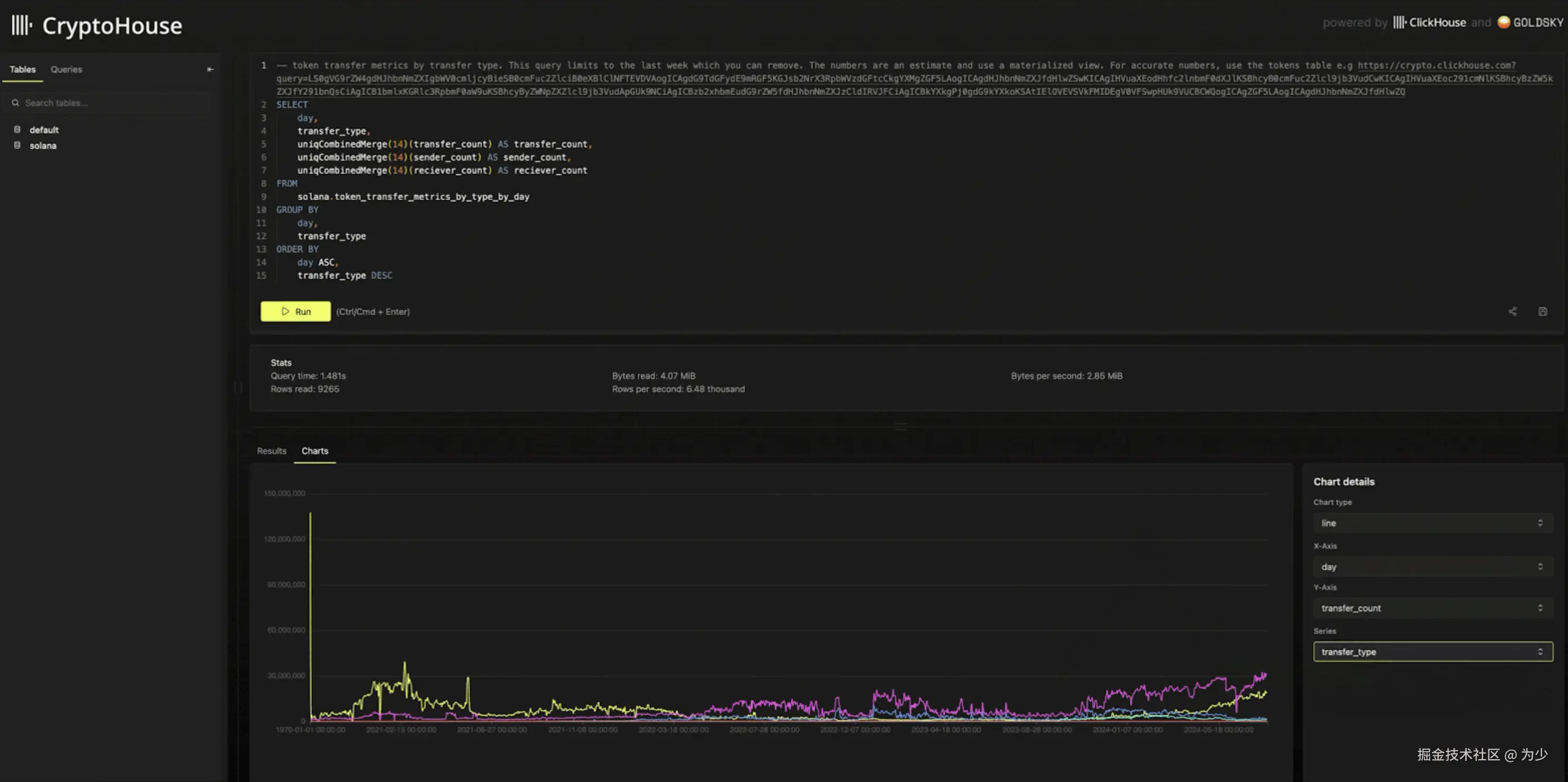The width and height of the screenshot is (1568, 782).
Task: Expand the solana database entry
Action: point(43,146)
